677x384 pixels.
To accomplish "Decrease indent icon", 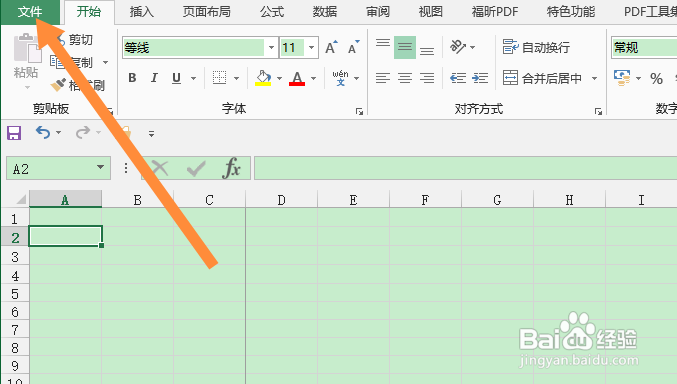I will [458, 78].
